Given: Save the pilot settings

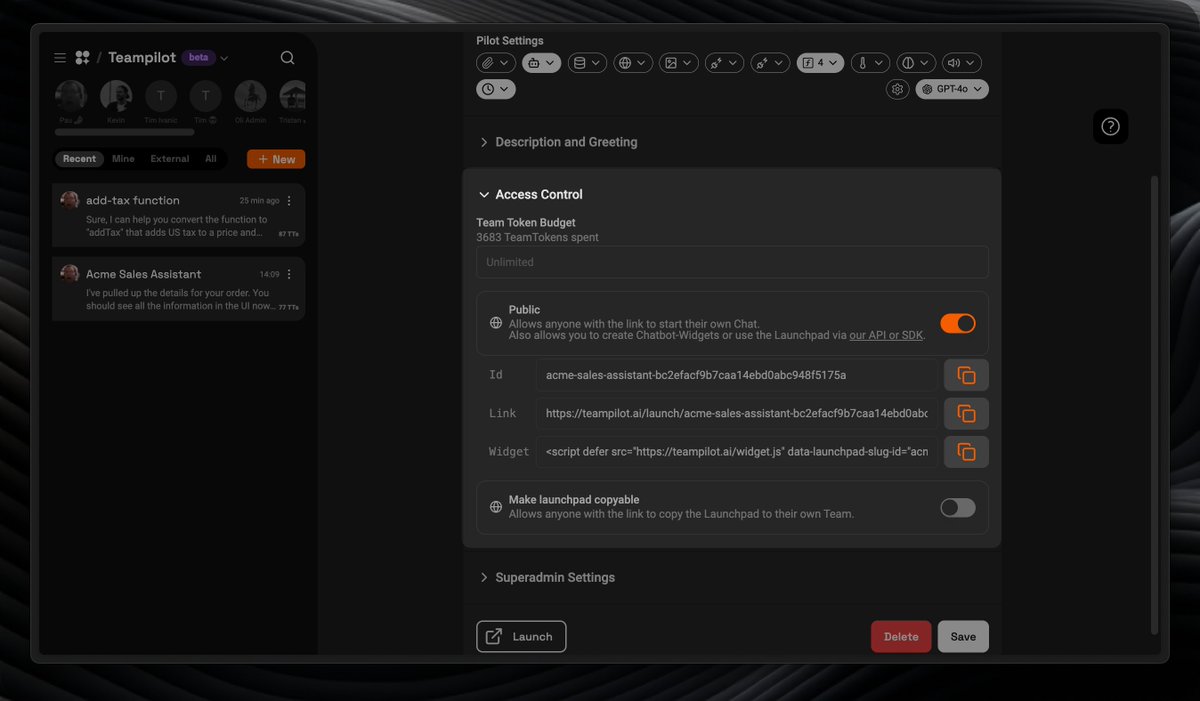Looking at the screenshot, I should pyautogui.click(x=963, y=637).
